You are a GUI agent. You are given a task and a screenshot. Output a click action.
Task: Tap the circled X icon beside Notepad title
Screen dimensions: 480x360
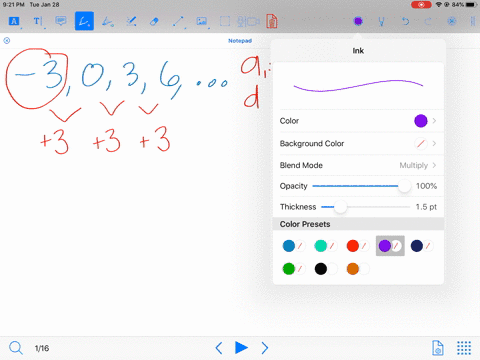tap(7, 41)
